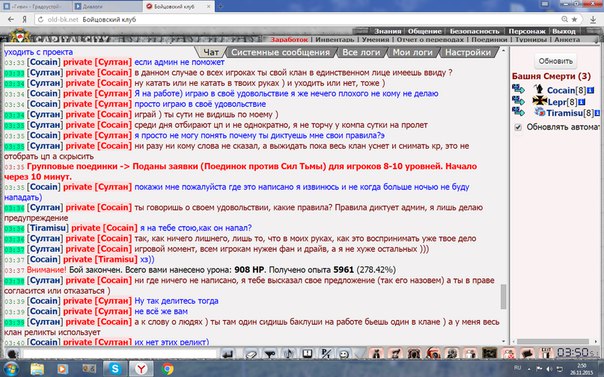Open the Поединки link

click(489, 39)
